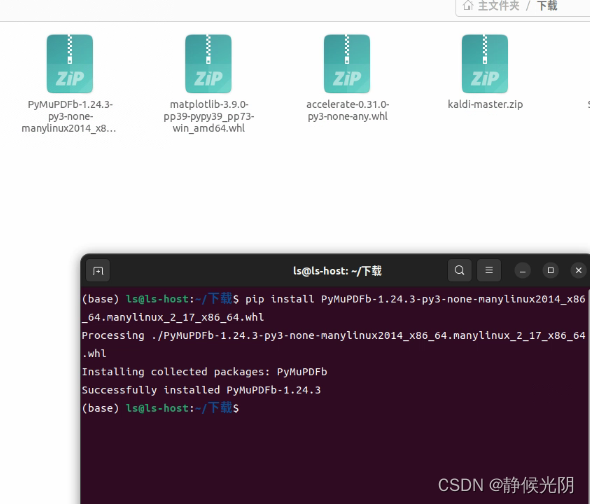Select the kaldi-master.zip archive icon
This screenshot has width=590, height=504.
point(485,64)
